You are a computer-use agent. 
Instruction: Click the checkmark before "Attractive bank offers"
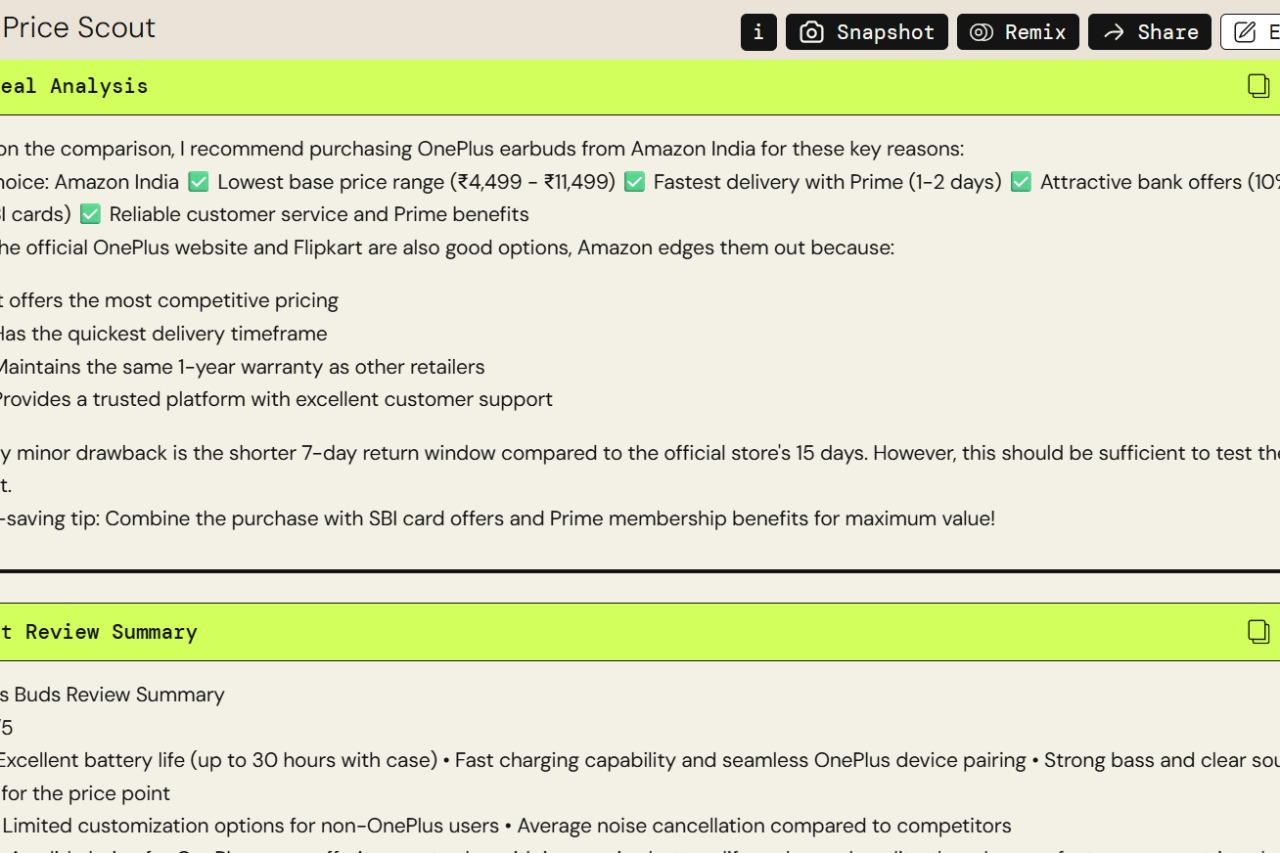1021,182
